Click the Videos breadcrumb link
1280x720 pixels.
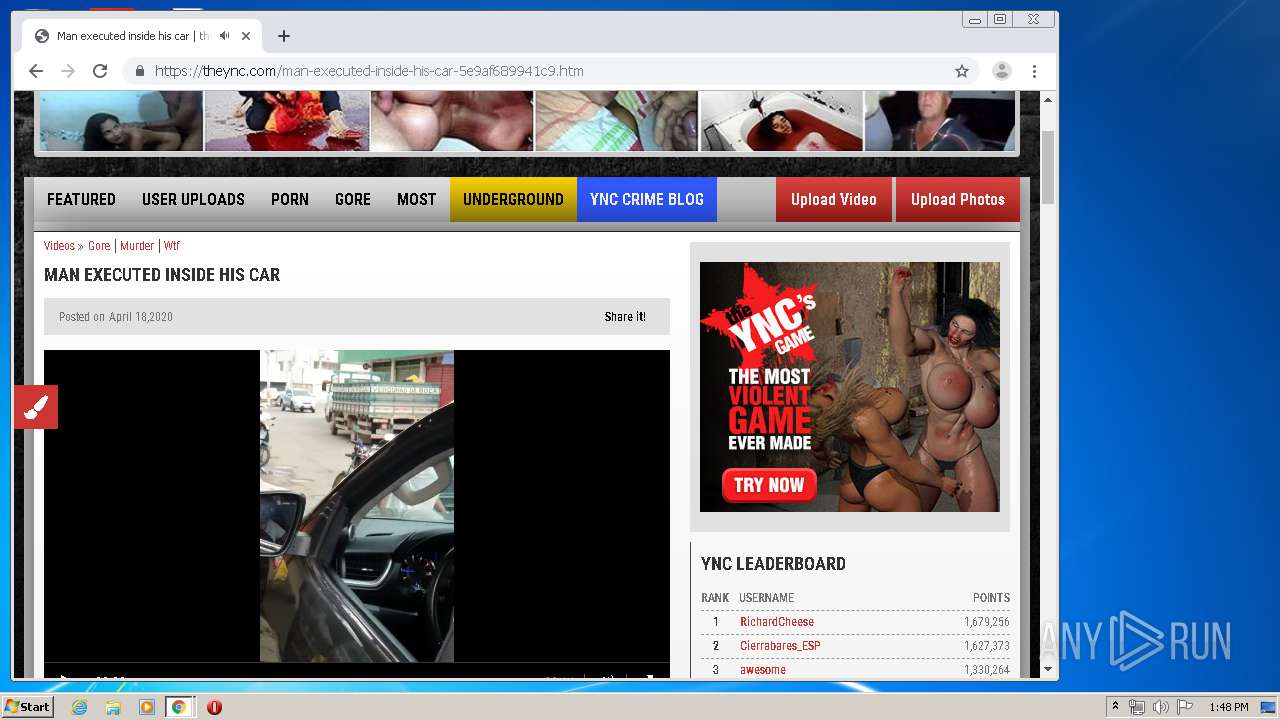pos(59,246)
